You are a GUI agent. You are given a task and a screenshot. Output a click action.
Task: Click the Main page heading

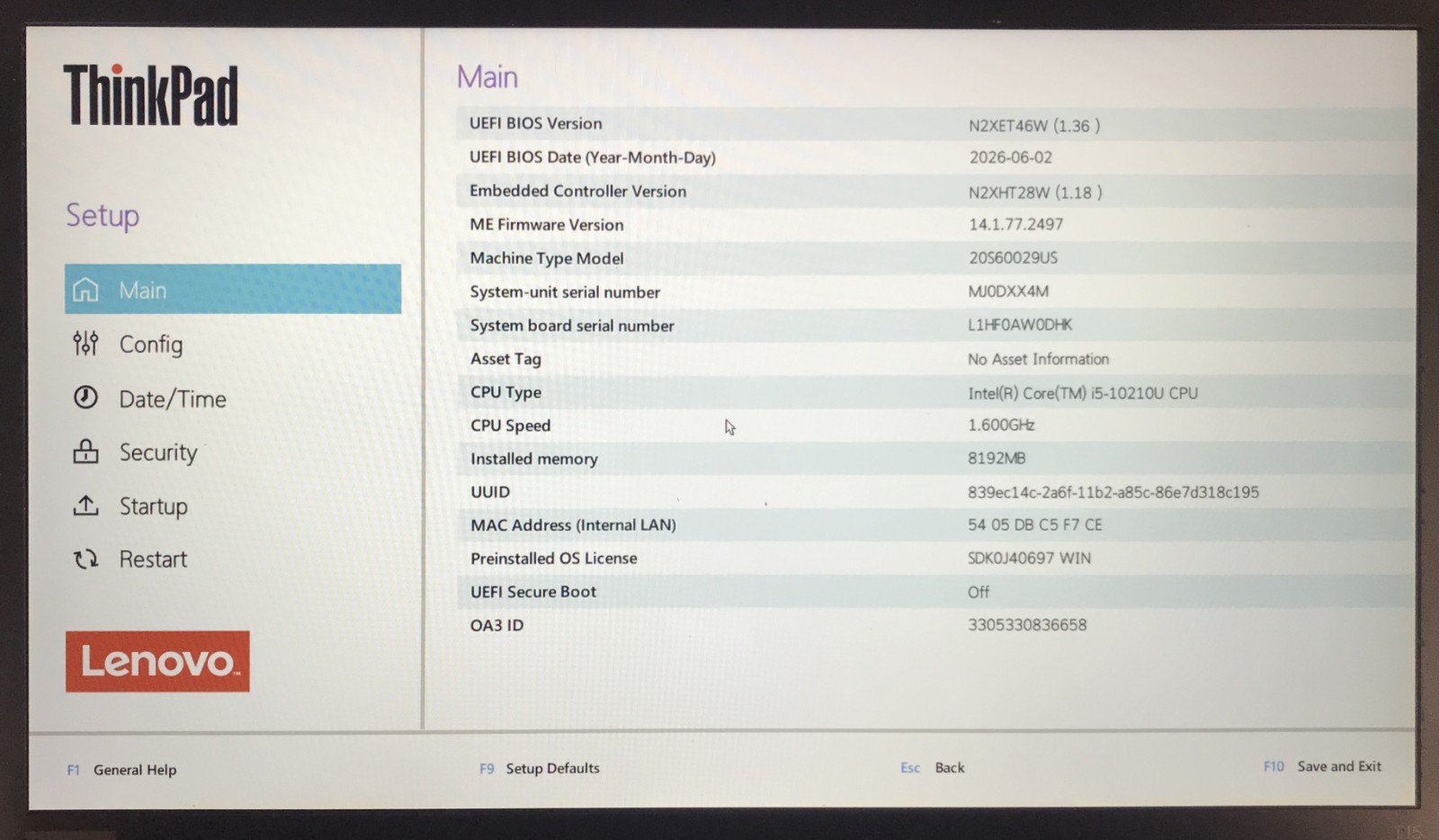click(487, 76)
